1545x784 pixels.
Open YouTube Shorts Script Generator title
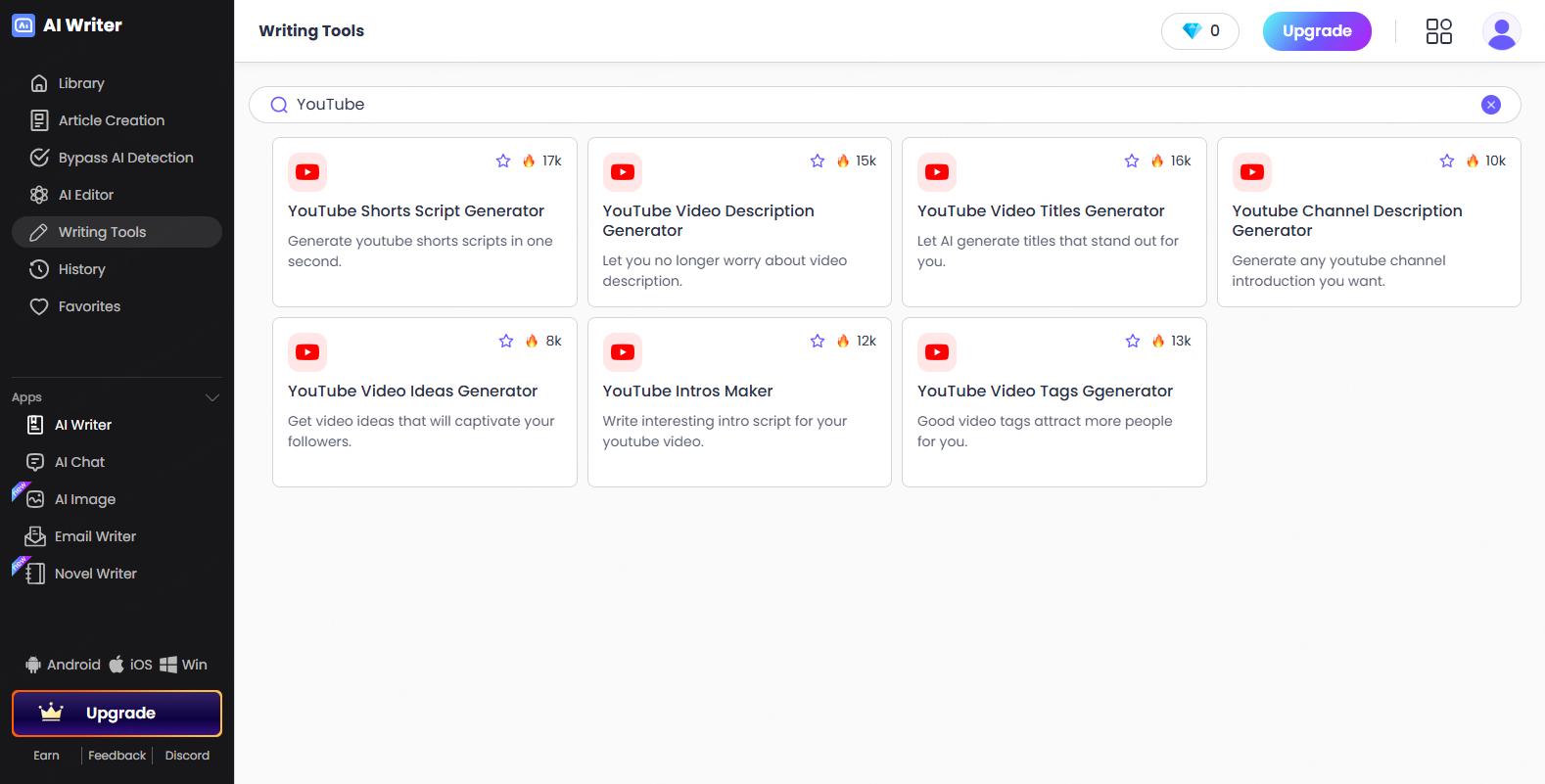click(x=416, y=211)
